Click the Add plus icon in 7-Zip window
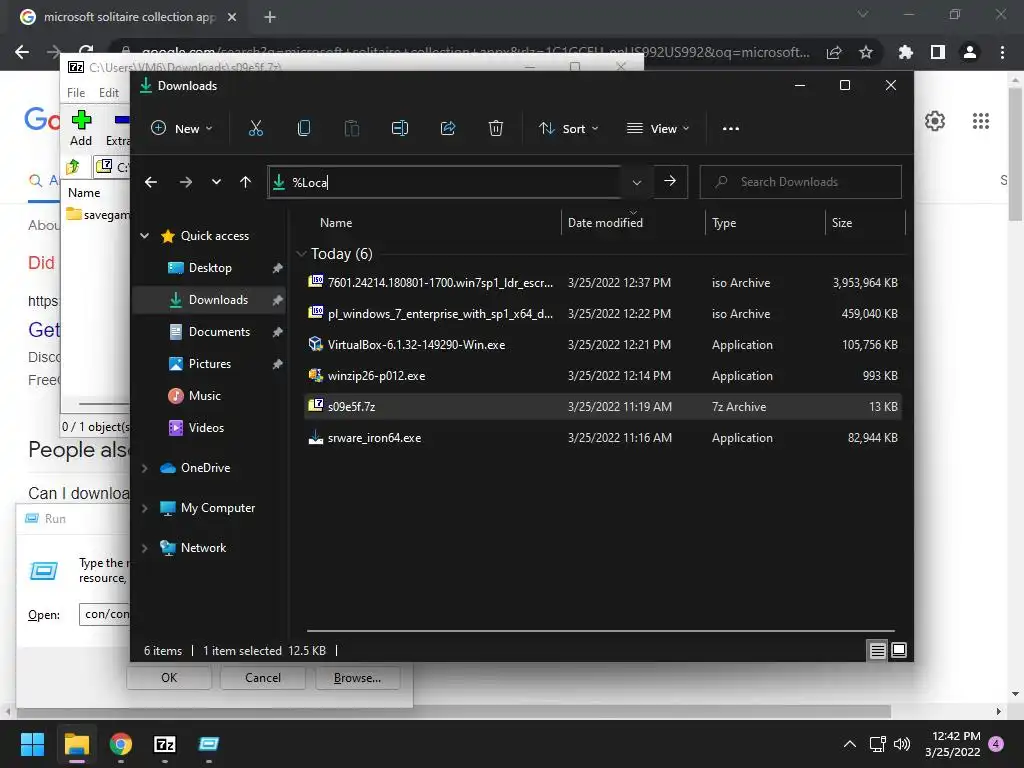 81,120
